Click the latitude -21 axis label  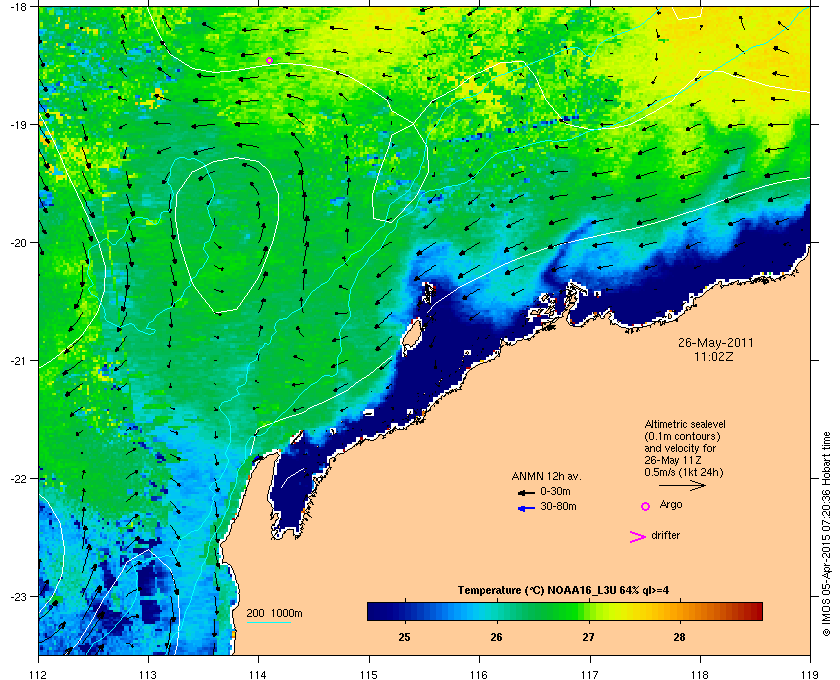(19, 361)
